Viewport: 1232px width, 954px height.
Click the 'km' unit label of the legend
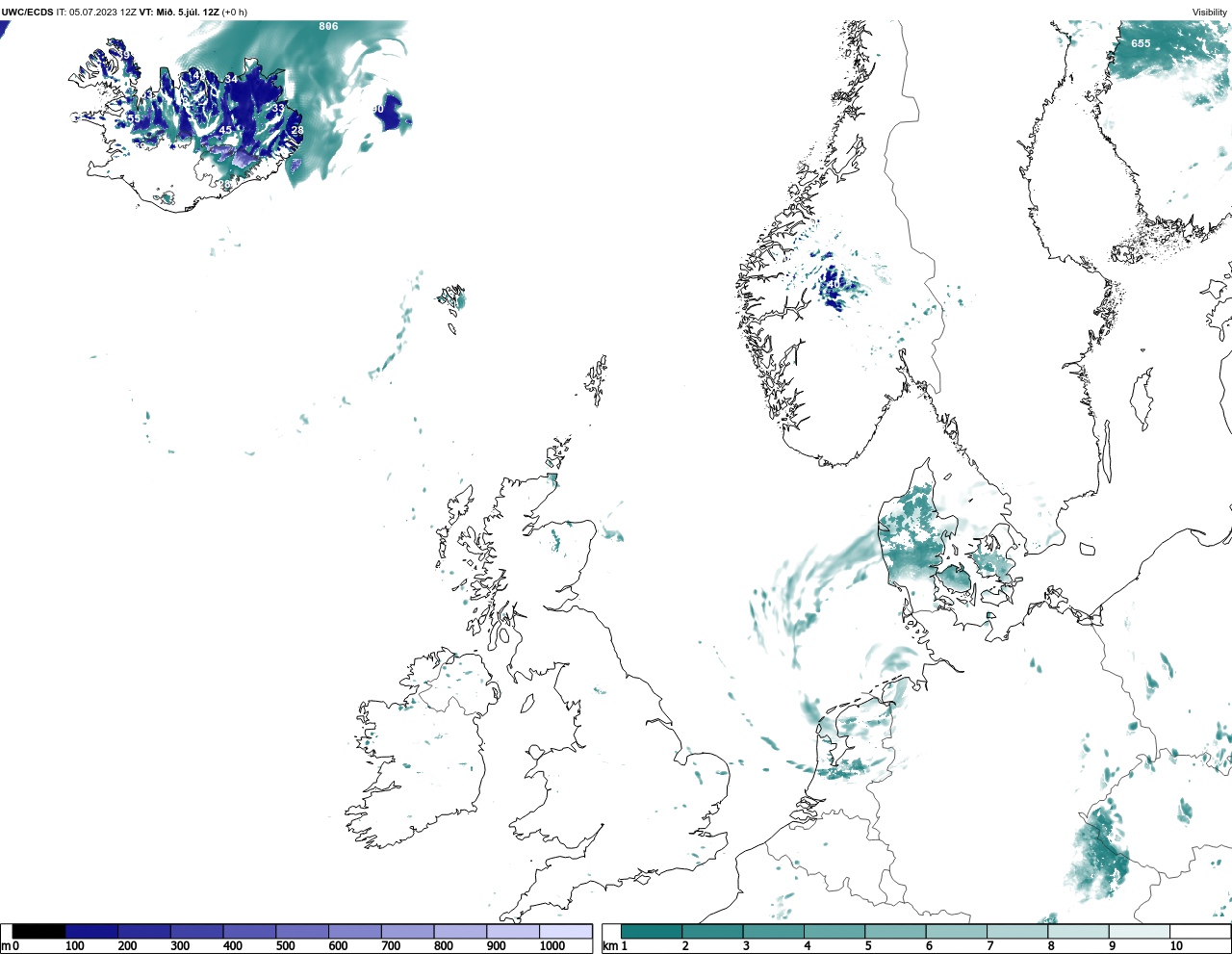point(609,946)
